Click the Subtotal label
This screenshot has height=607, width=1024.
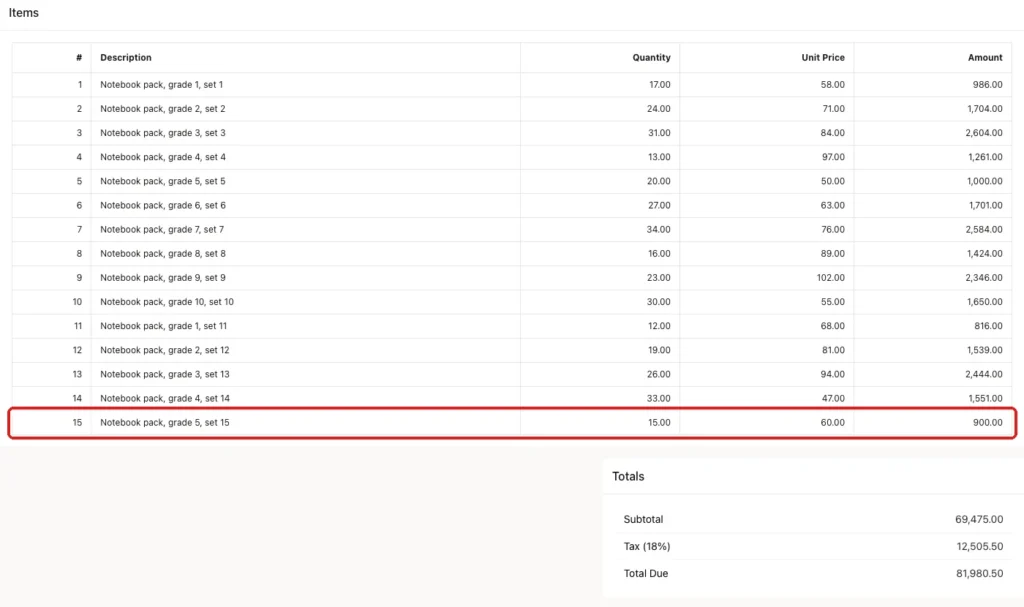[x=643, y=519]
